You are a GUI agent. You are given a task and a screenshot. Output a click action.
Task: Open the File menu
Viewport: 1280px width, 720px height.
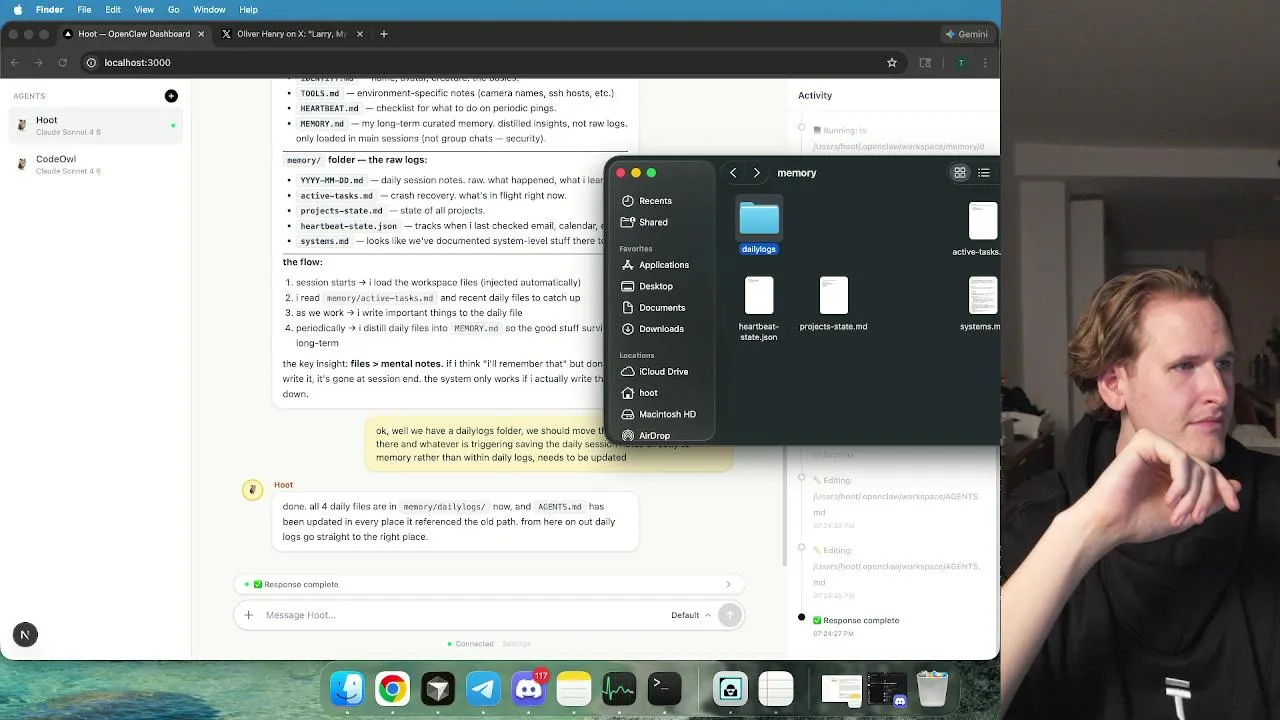tap(84, 9)
